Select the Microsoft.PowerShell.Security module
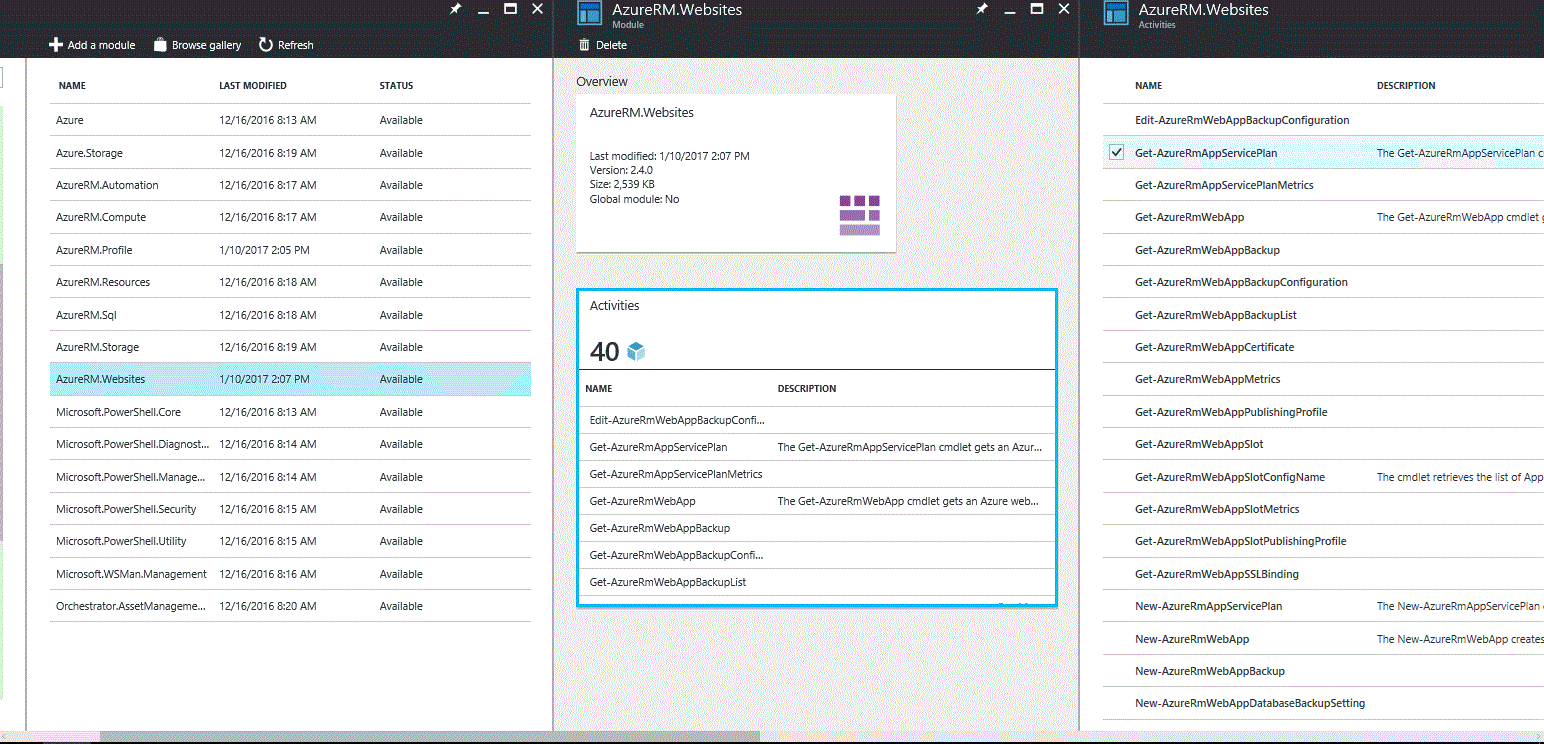 pyautogui.click(x=290, y=509)
